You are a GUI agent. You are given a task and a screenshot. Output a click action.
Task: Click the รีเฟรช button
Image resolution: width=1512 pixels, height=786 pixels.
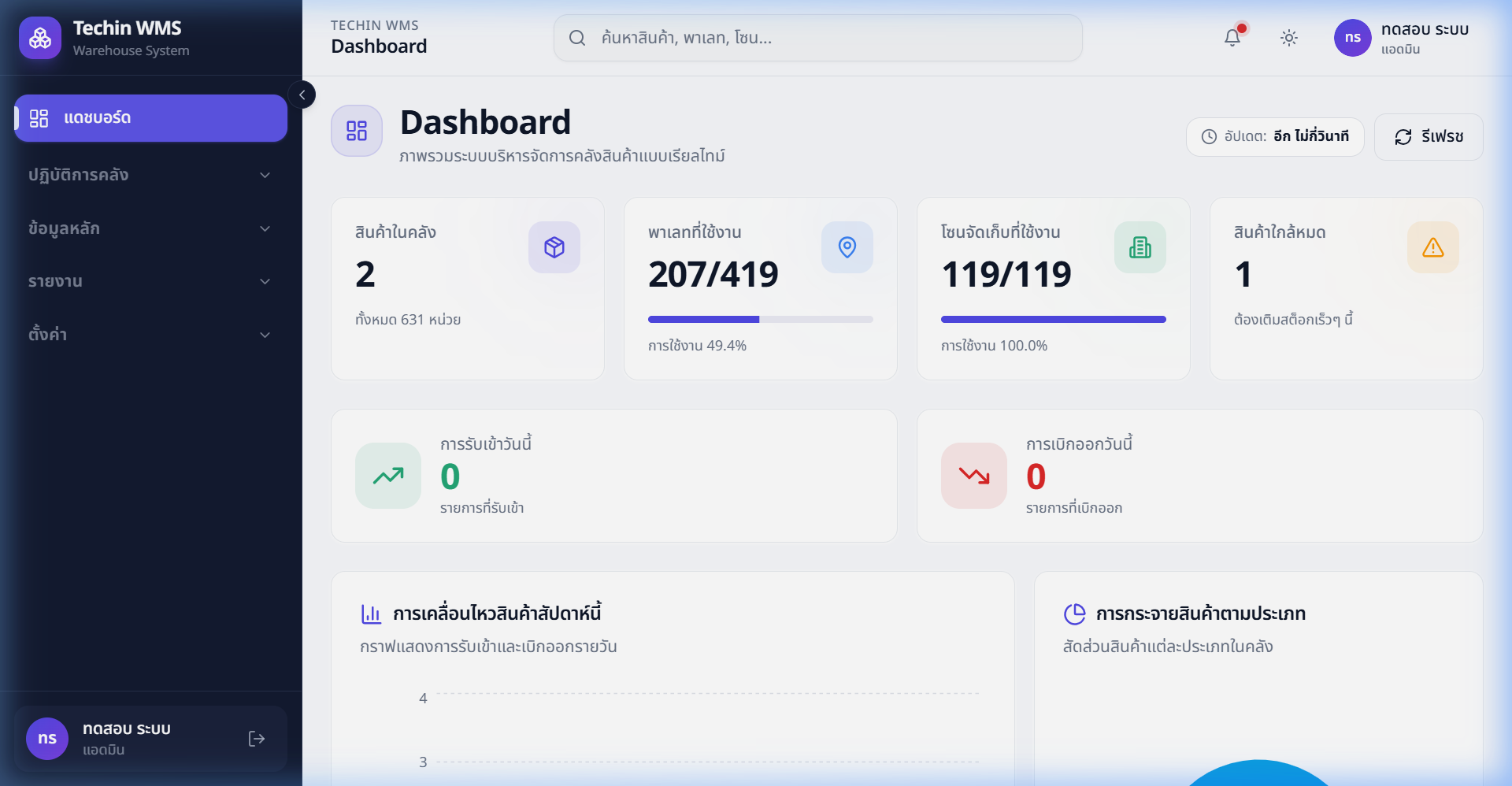[1429, 137]
